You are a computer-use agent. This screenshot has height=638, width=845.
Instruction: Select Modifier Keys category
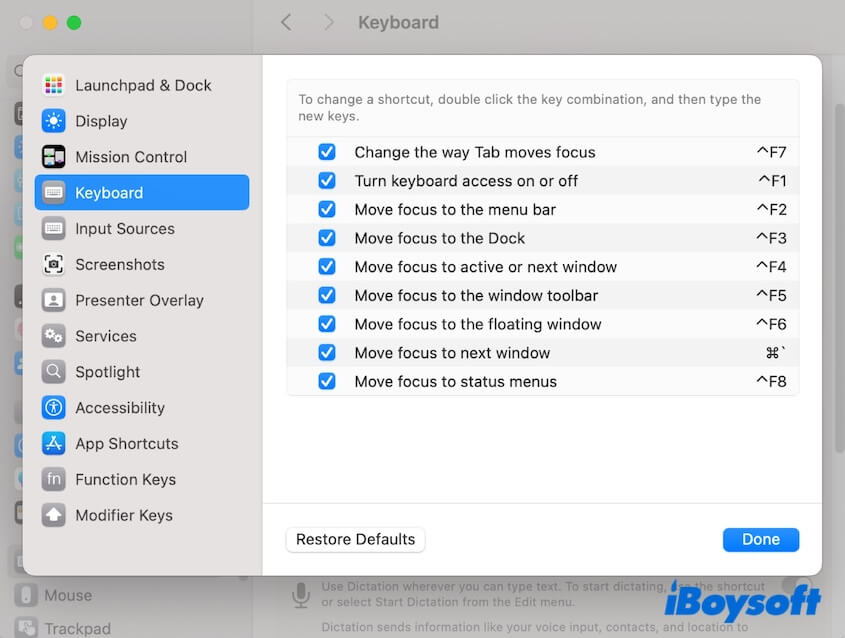click(x=142, y=515)
